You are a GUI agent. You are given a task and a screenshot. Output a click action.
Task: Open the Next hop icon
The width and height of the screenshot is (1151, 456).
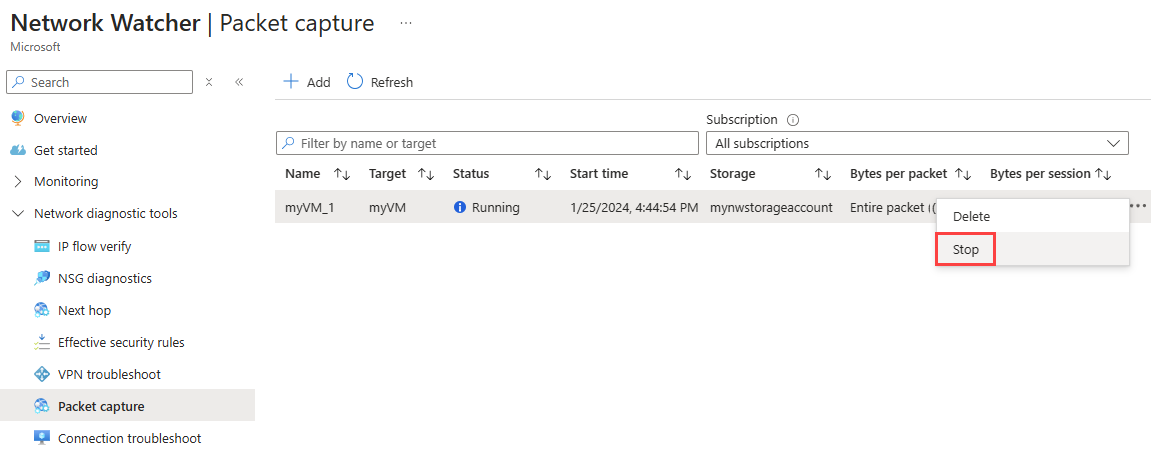click(42, 311)
